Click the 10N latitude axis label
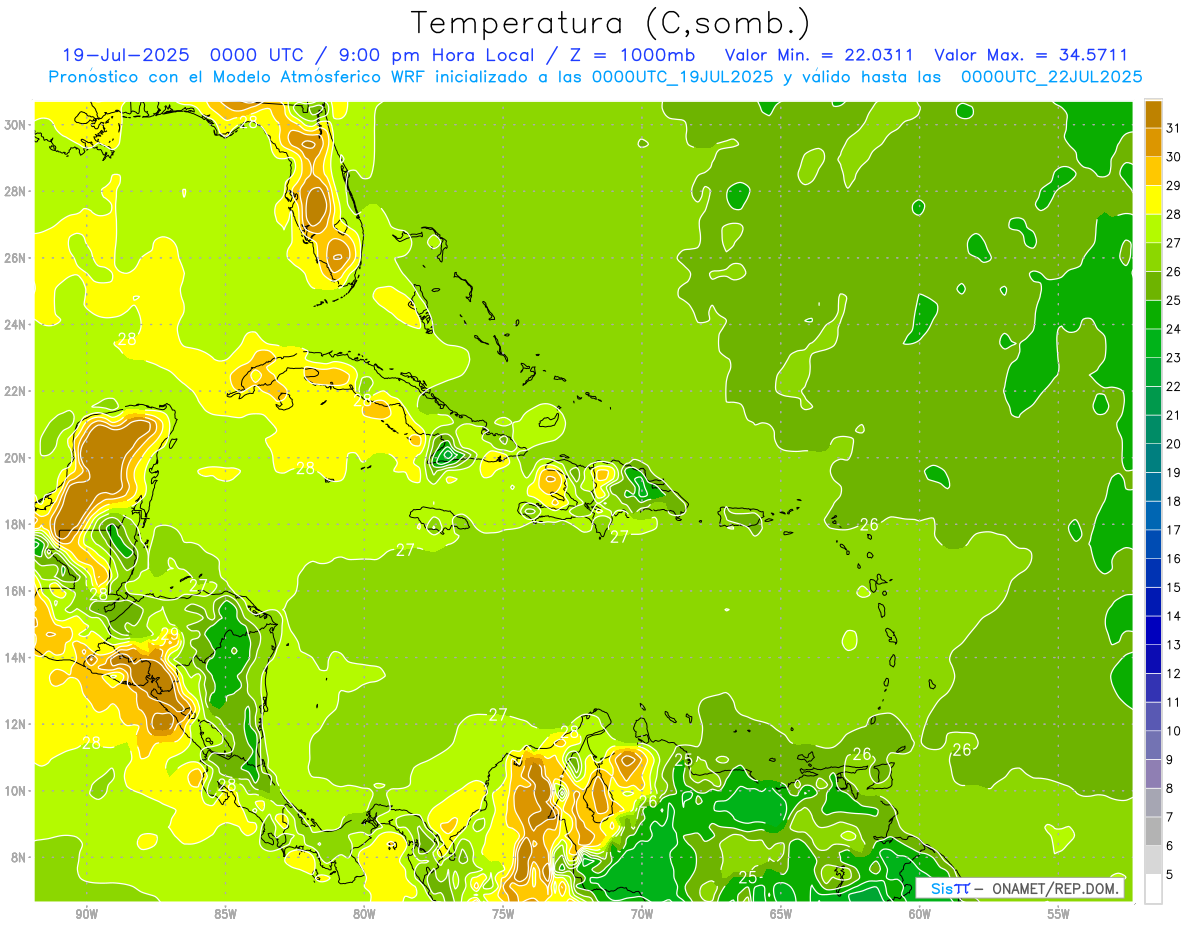This screenshot has width=1200, height=927. click(17, 791)
